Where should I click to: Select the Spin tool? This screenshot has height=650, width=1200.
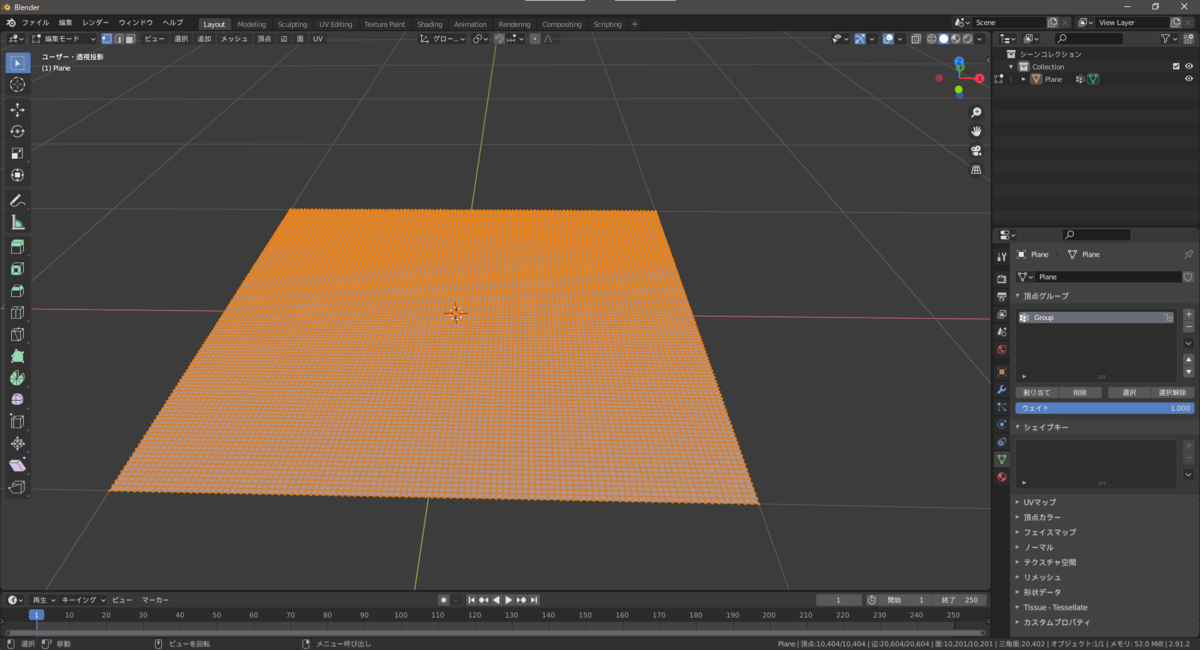point(18,379)
